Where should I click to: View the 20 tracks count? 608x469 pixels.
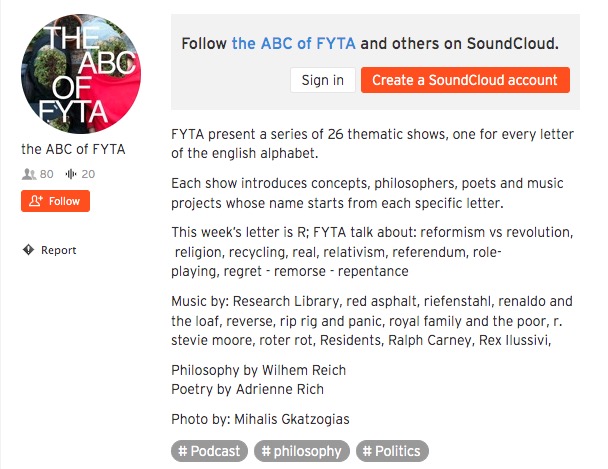tap(88, 174)
